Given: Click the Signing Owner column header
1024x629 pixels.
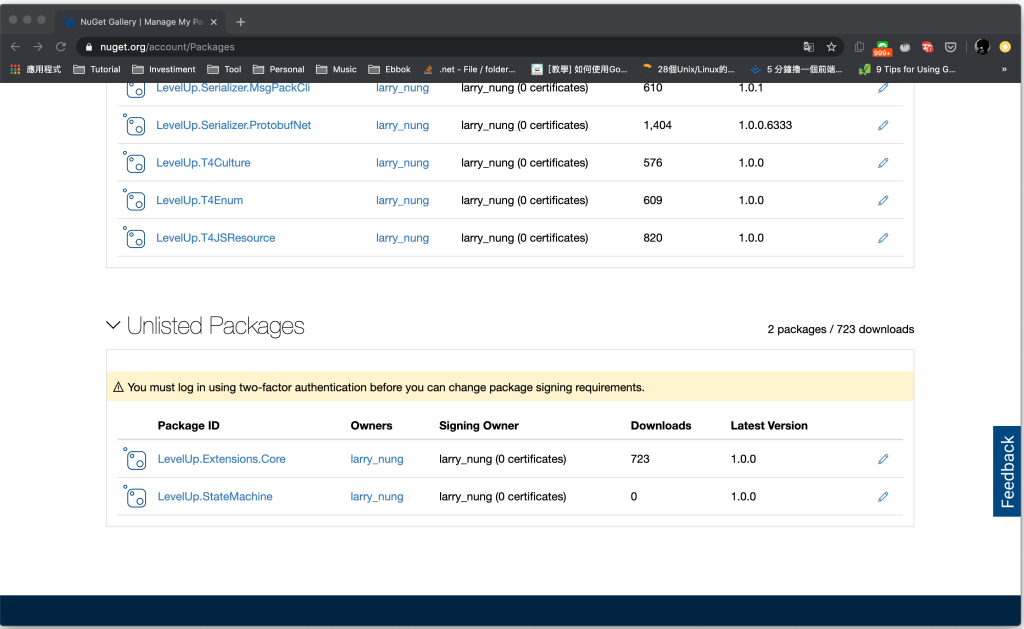Looking at the screenshot, I should [x=479, y=426].
